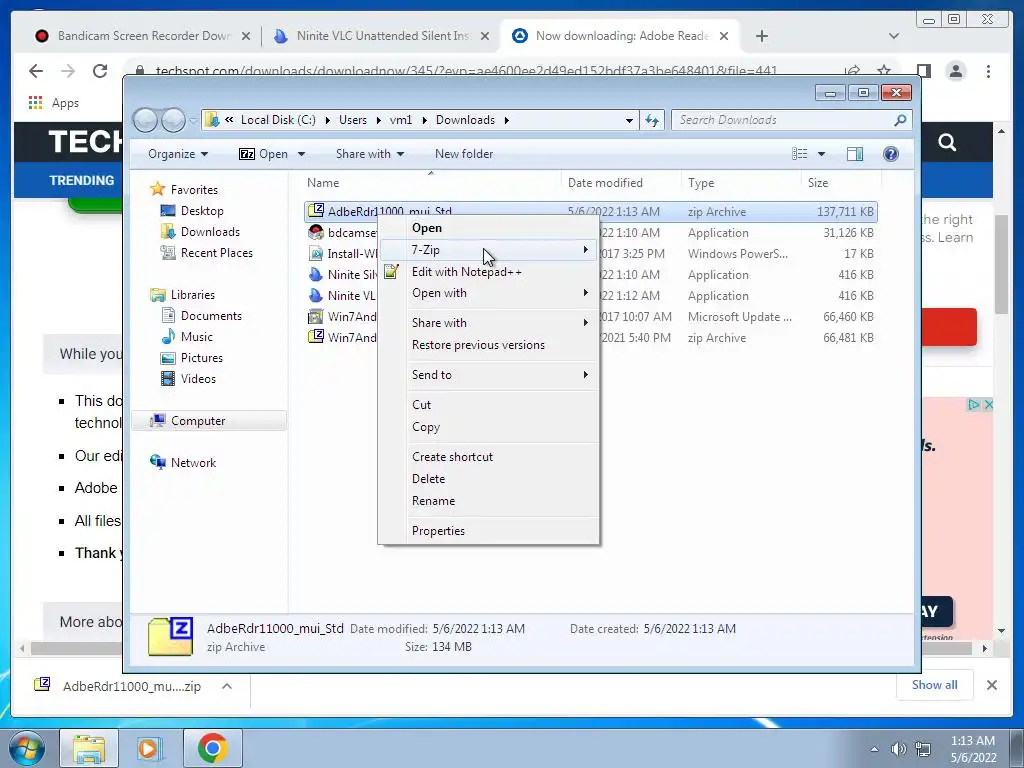
Task: Click the Users breadcrumb in address bar
Action: [x=353, y=120]
